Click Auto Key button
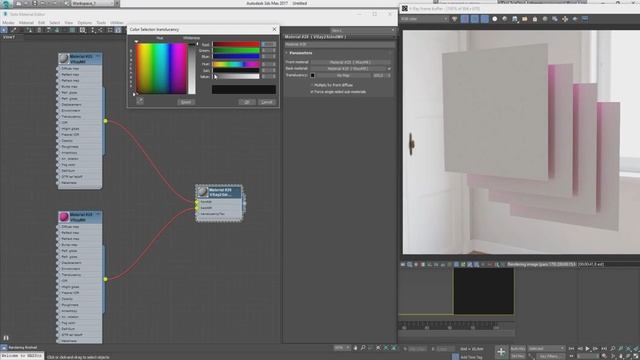Viewport: 640px width, 360px height. [x=518, y=349]
